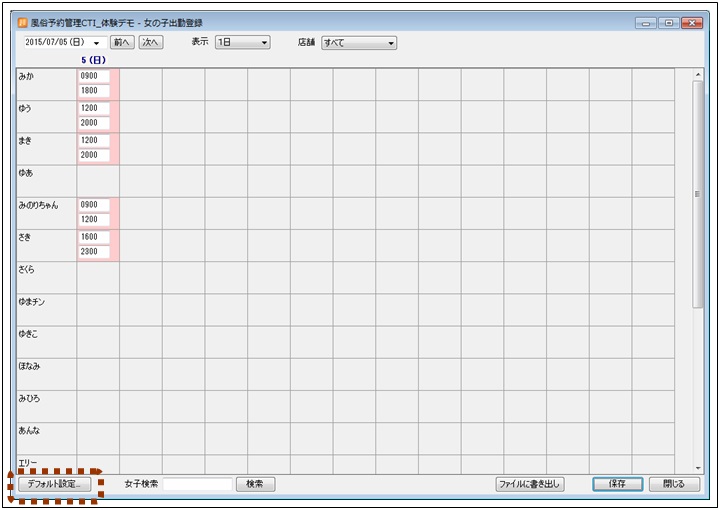Viewport: 719px width, 510px height.
Task: Open the date picker dropdown
Action: click(x=97, y=44)
